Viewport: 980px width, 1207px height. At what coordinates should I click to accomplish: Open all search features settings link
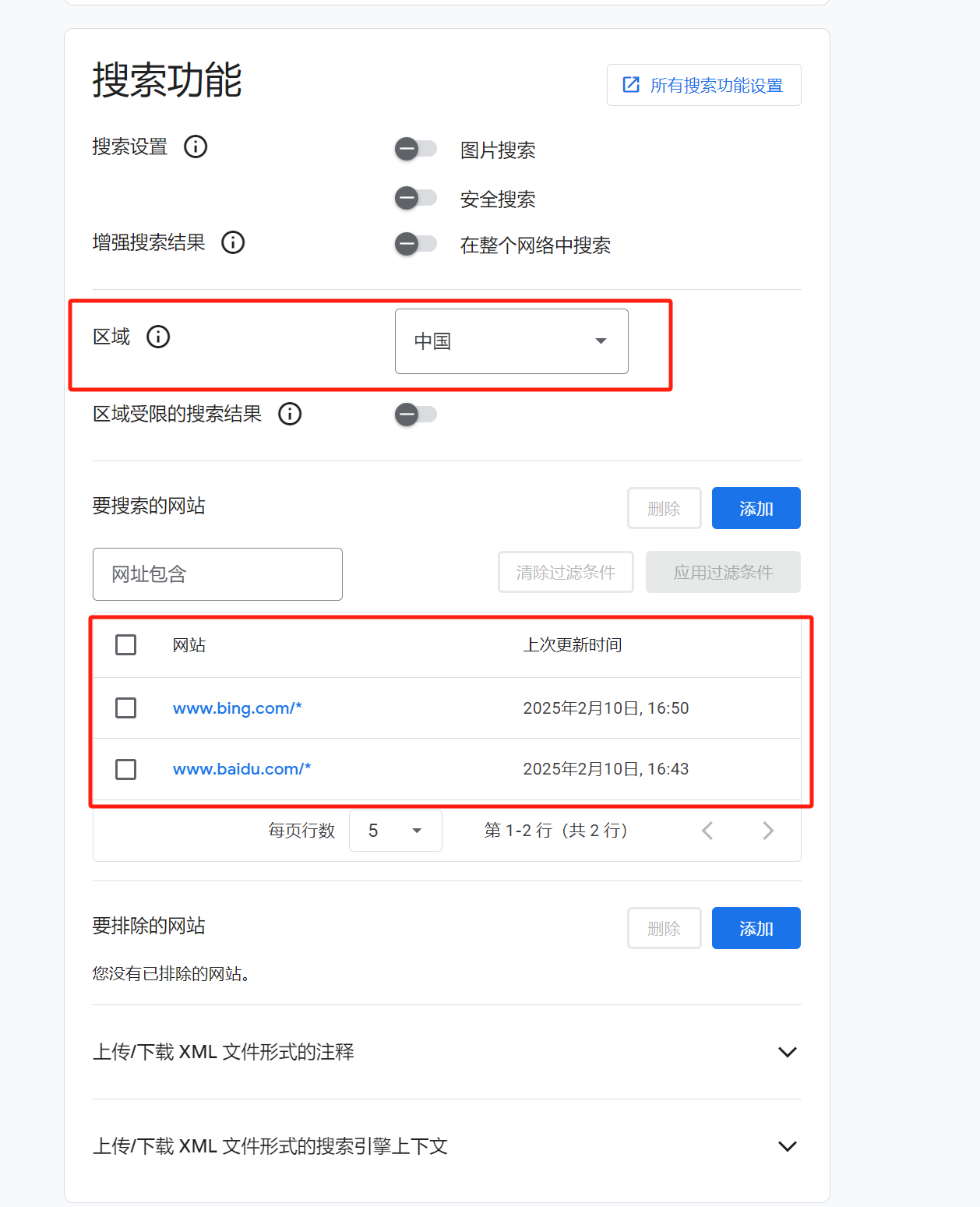(703, 85)
